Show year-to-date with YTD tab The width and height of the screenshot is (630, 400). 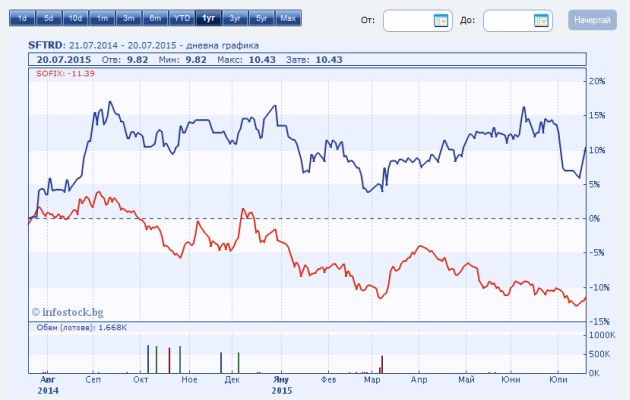[x=182, y=18]
